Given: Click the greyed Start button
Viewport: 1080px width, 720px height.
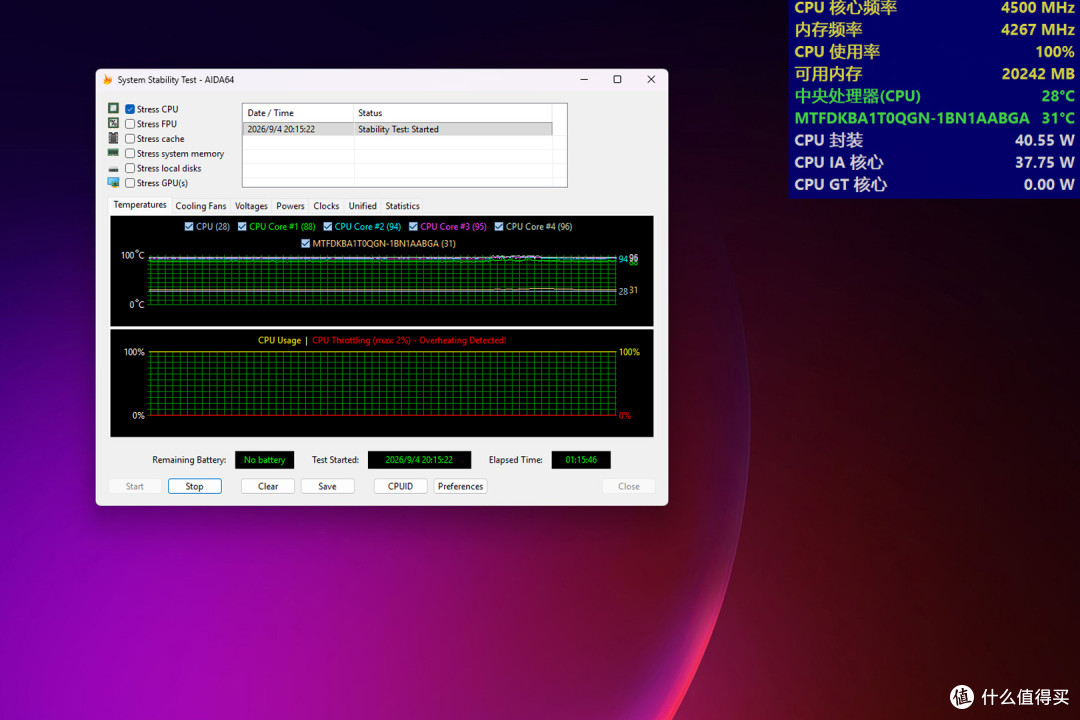Looking at the screenshot, I should coord(135,486).
